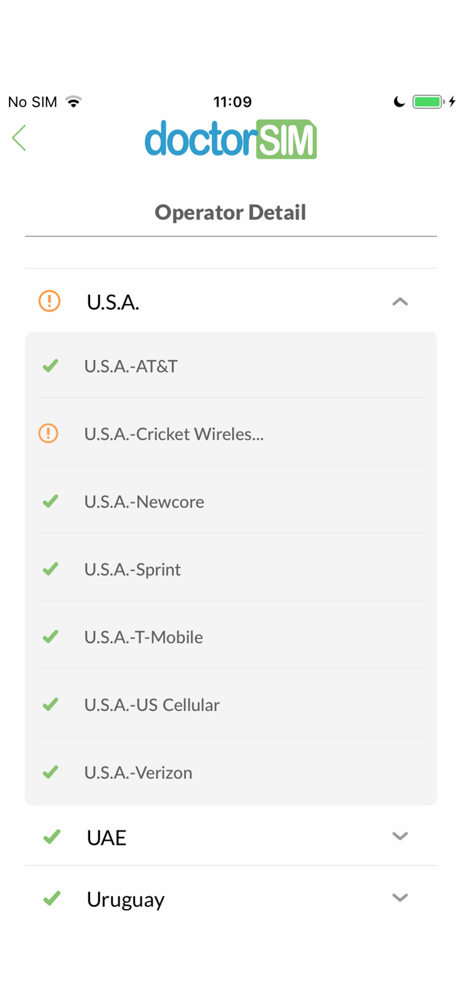Collapse the U.S.A. operator list
The width and height of the screenshot is (462, 1000).
click(400, 302)
